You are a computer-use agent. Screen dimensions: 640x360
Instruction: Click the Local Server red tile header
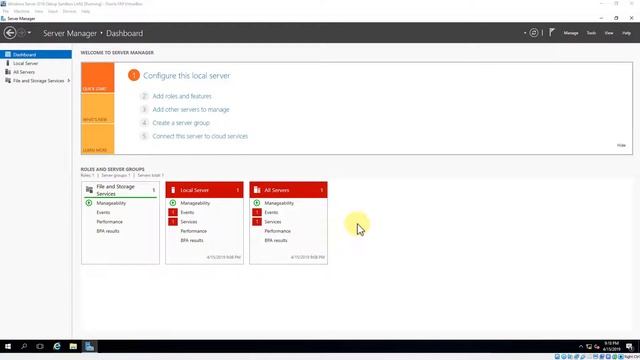pyautogui.click(x=204, y=190)
